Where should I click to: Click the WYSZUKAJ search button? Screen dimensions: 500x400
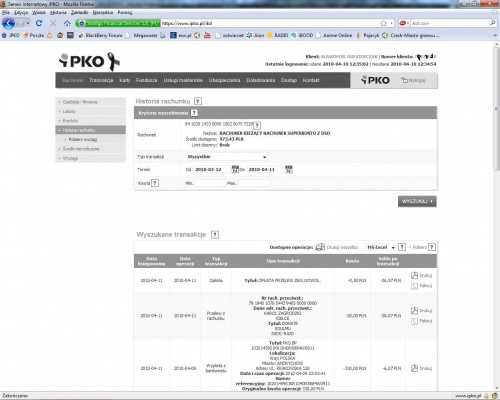coord(417,201)
